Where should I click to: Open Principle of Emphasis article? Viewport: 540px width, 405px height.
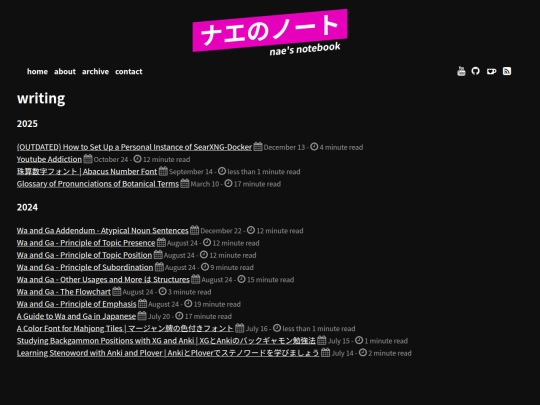76,304
